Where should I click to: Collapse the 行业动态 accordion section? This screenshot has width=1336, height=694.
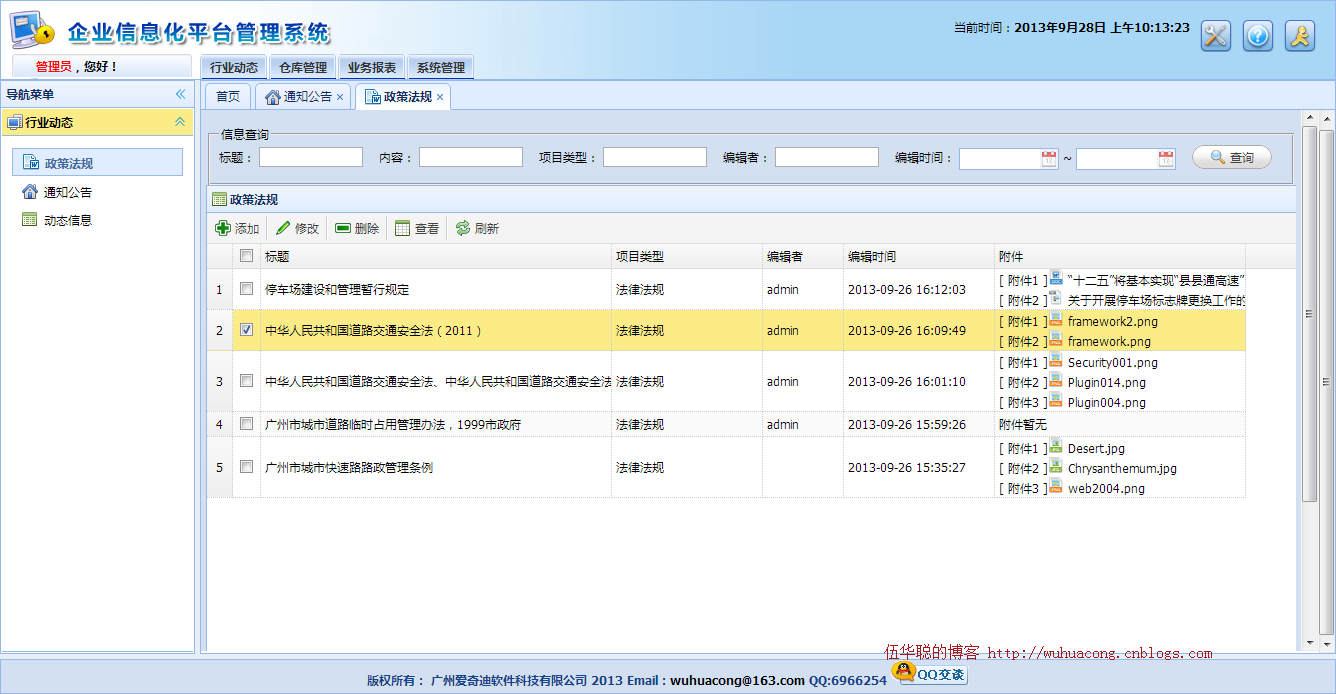tap(180, 122)
